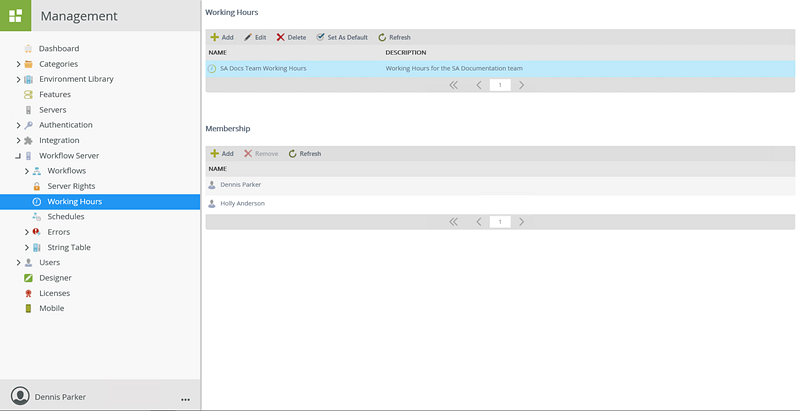The height and width of the screenshot is (411, 800).
Task: Go to next page in Membership pager
Action: [x=521, y=222]
